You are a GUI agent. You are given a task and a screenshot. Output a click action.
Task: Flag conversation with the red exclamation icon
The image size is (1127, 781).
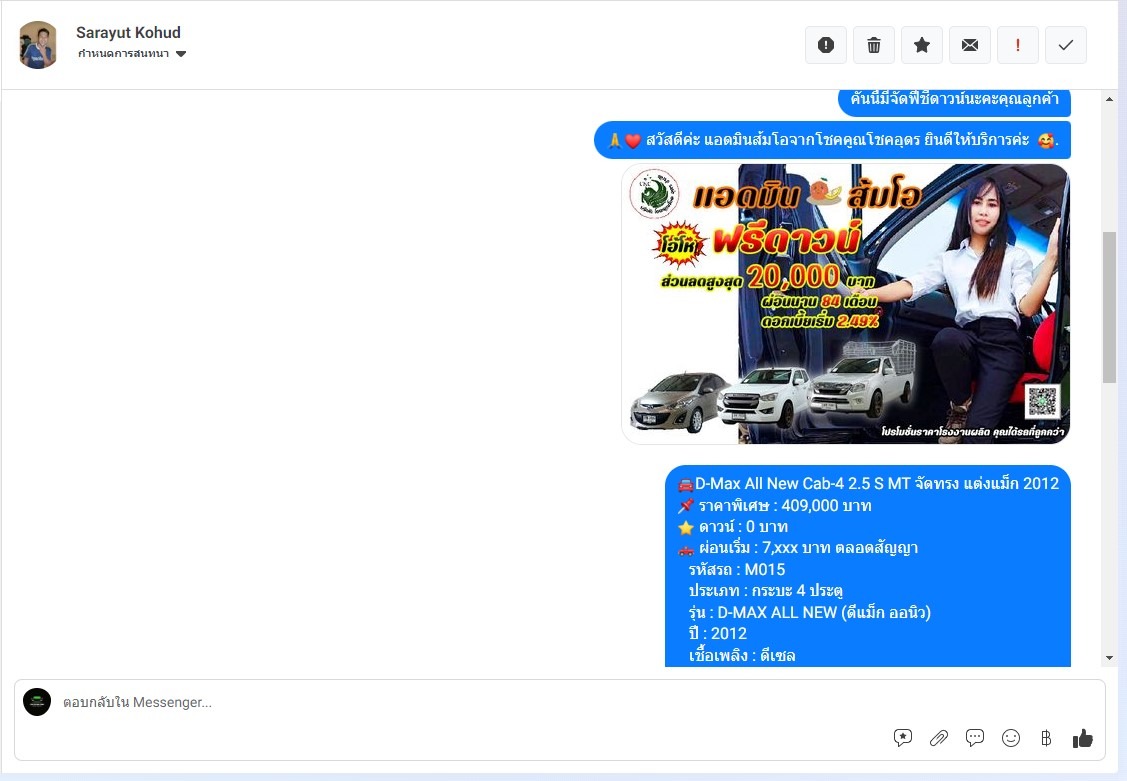(1018, 45)
